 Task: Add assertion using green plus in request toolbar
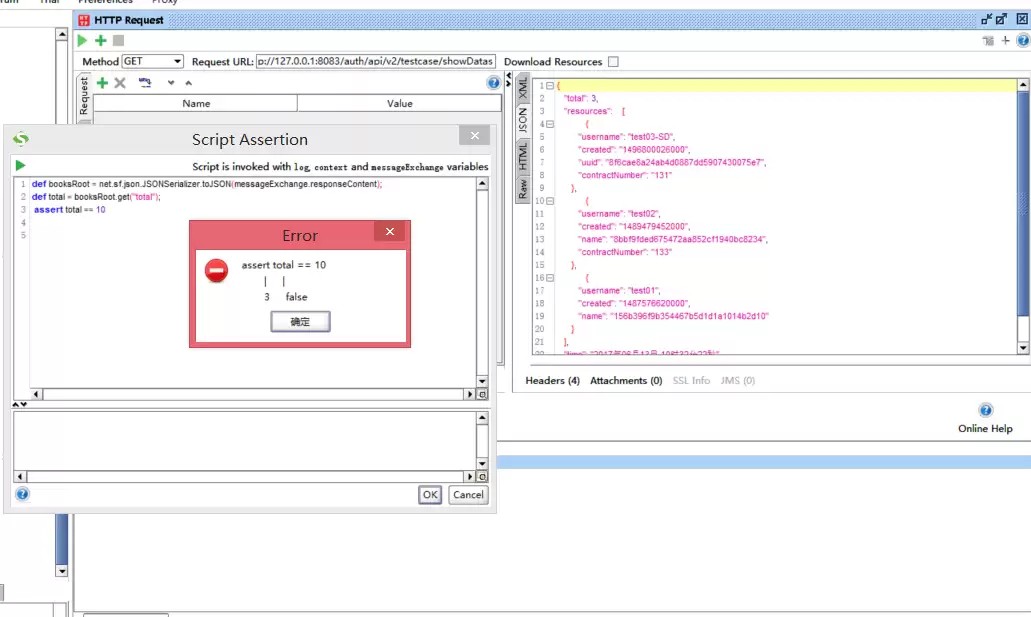coord(101,41)
